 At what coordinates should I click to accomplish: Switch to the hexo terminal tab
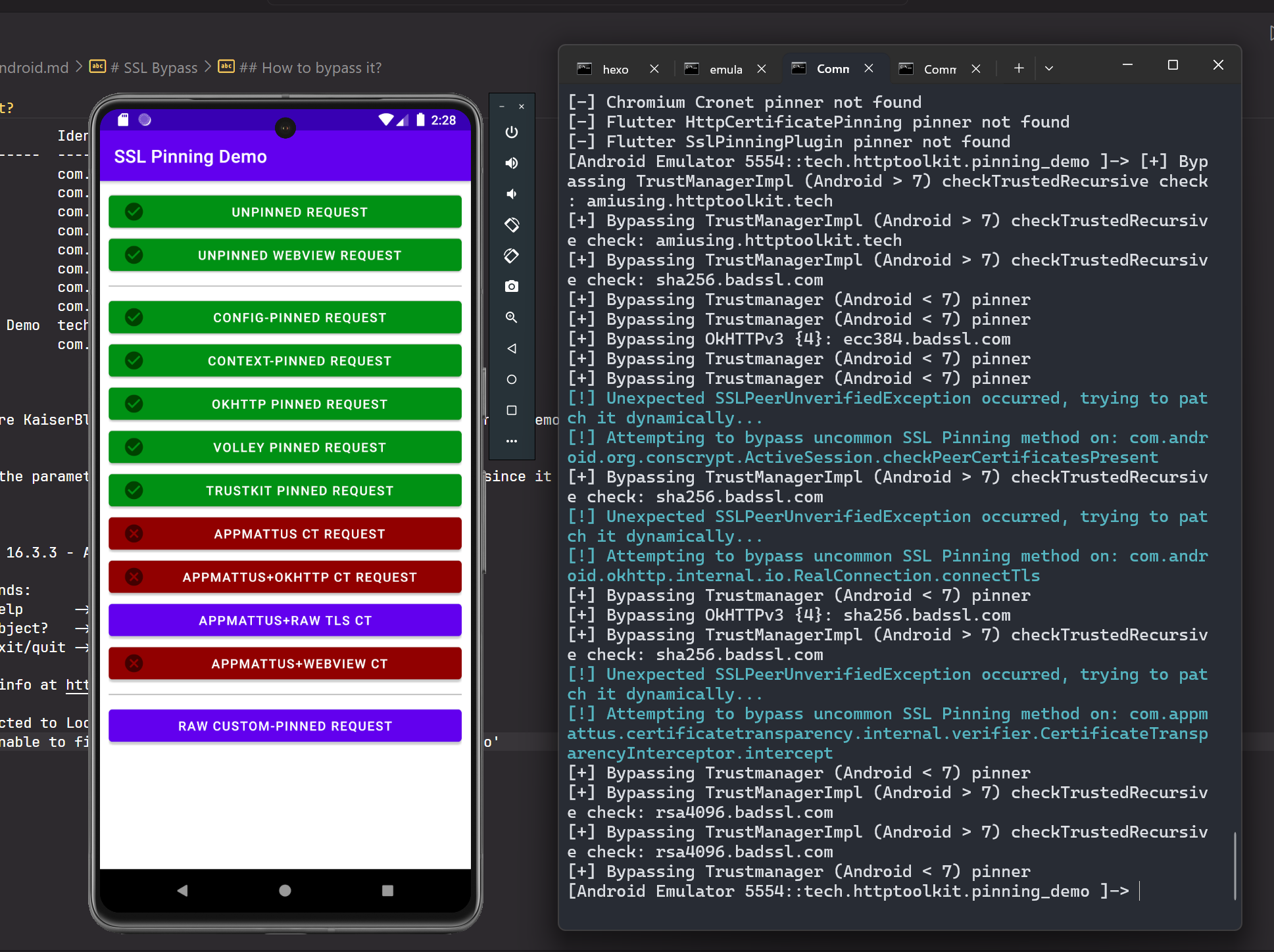616,69
